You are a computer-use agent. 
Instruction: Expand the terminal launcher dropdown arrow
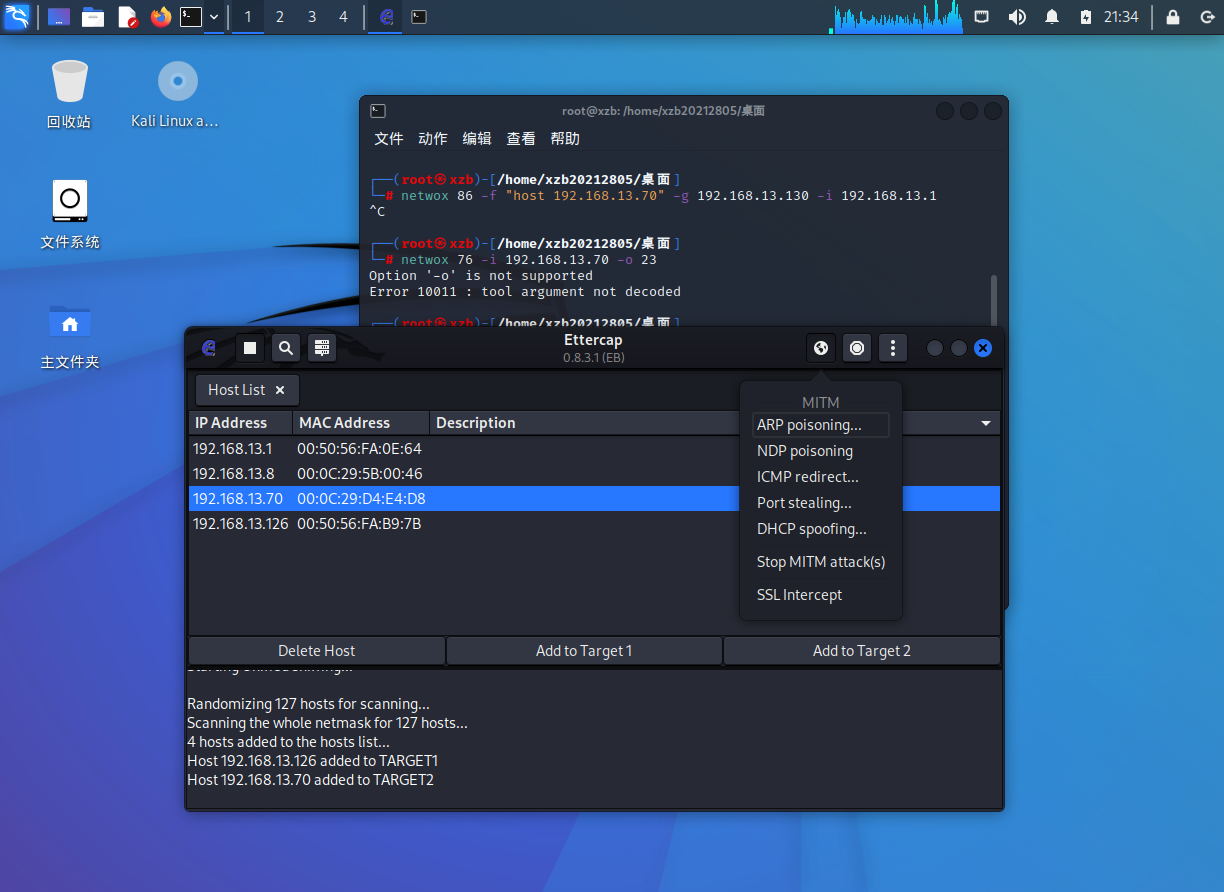(214, 17)
